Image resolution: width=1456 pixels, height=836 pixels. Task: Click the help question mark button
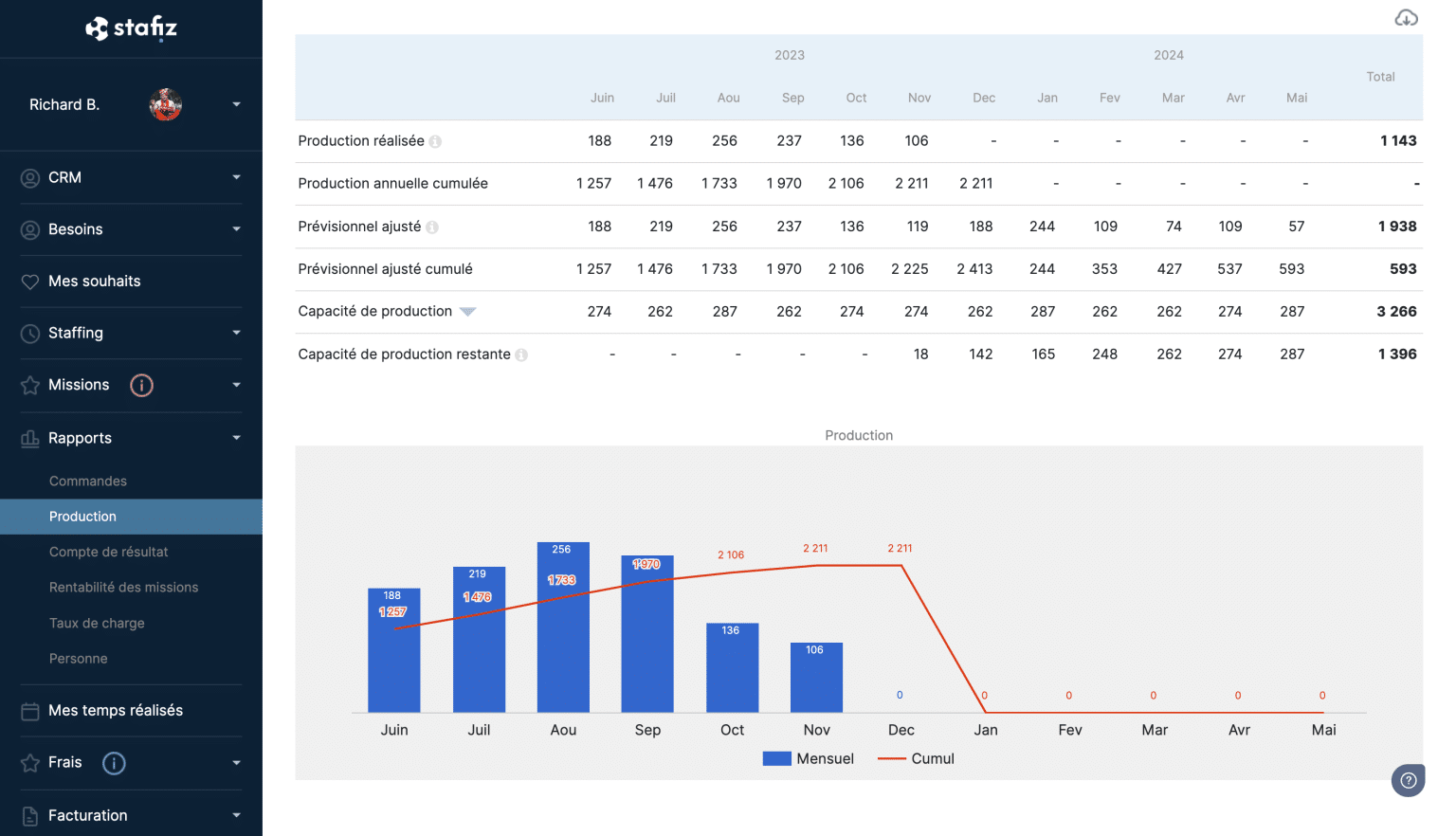(x=1408, y=779)
